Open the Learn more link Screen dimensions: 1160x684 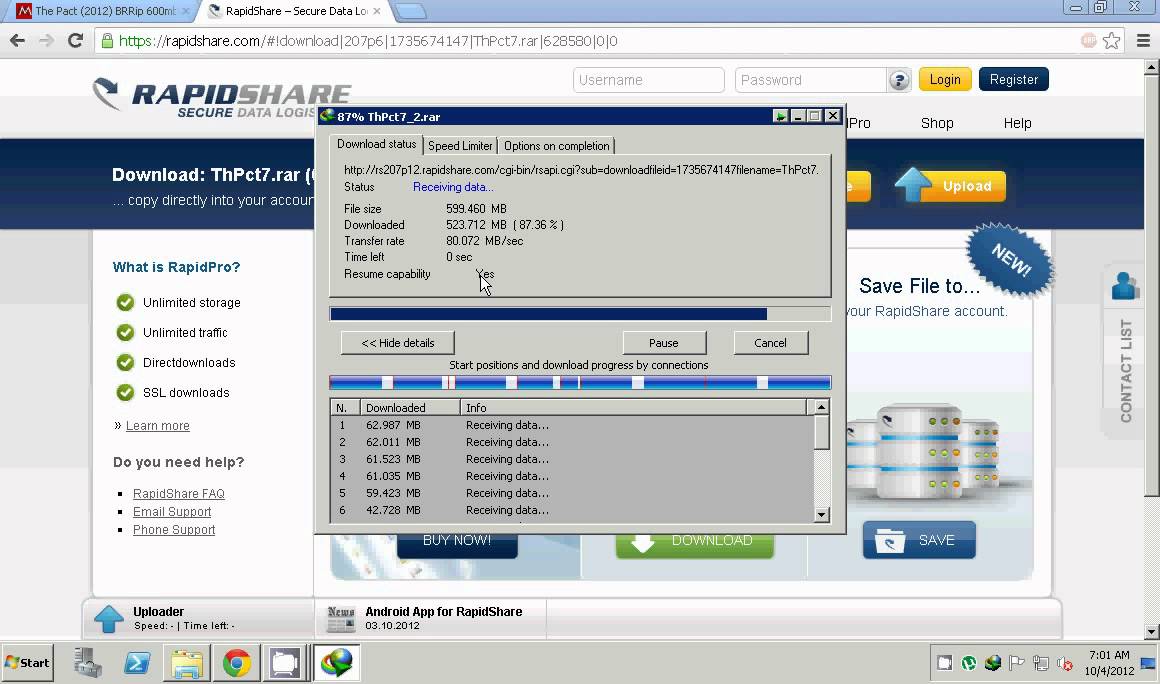point(158,426)
